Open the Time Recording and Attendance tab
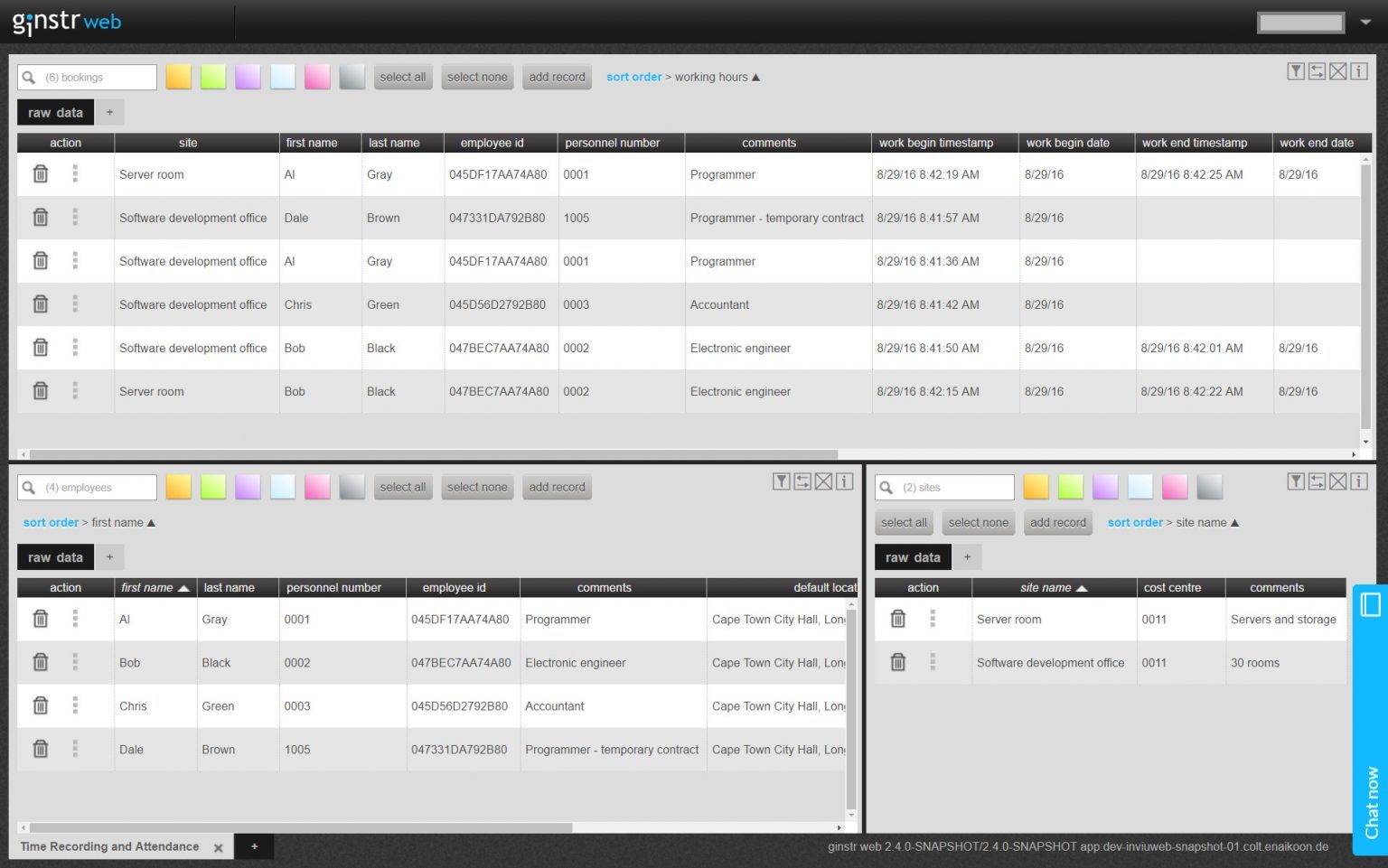 109,846
